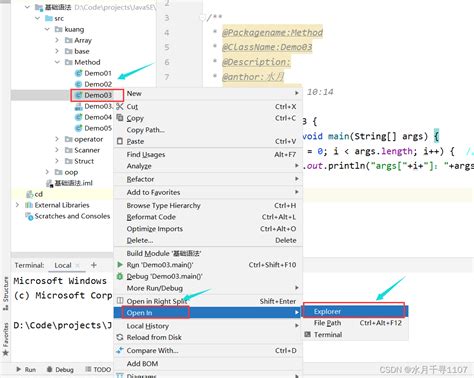The width and height of the screenshot is (474, 378).
Task: Click the Compare With icon
Action: [120, 350]
